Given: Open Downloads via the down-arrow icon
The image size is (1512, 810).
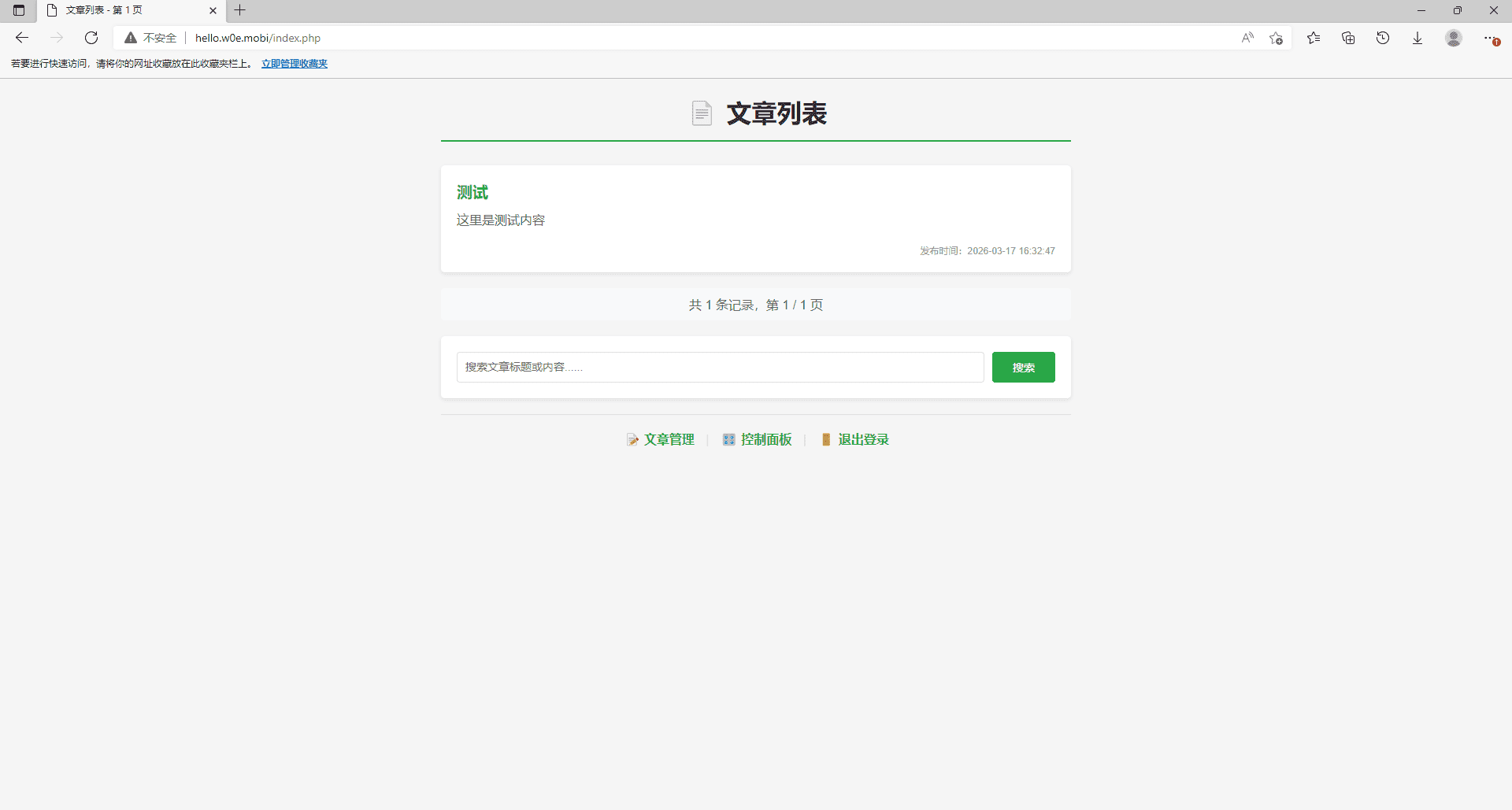Looking at the screenshot, I should point(1418,37).
